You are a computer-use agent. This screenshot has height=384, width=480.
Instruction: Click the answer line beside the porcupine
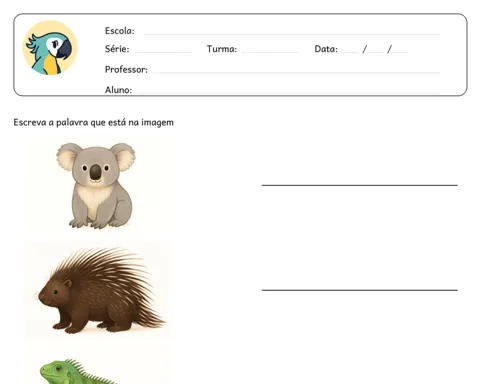pos(360,290)
